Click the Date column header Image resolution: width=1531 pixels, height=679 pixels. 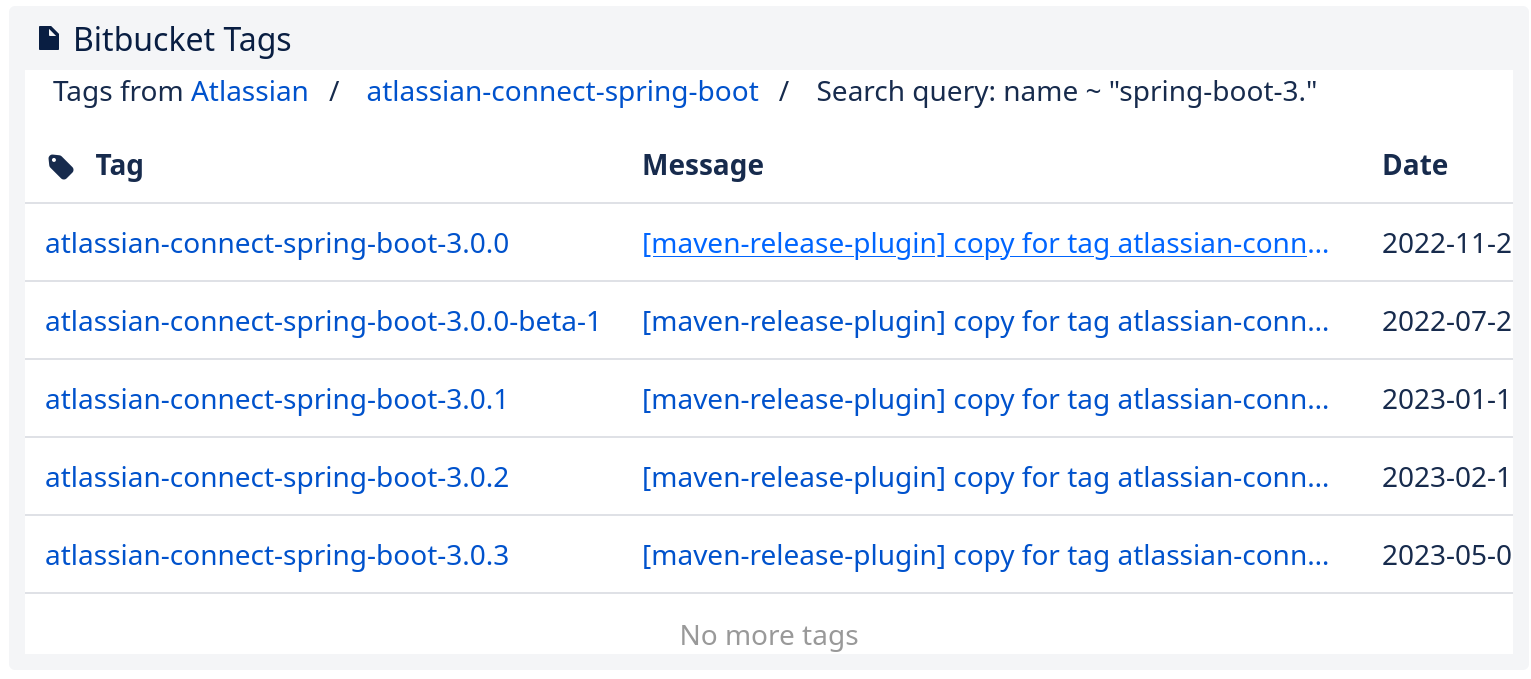click(x=1414, y=165)
